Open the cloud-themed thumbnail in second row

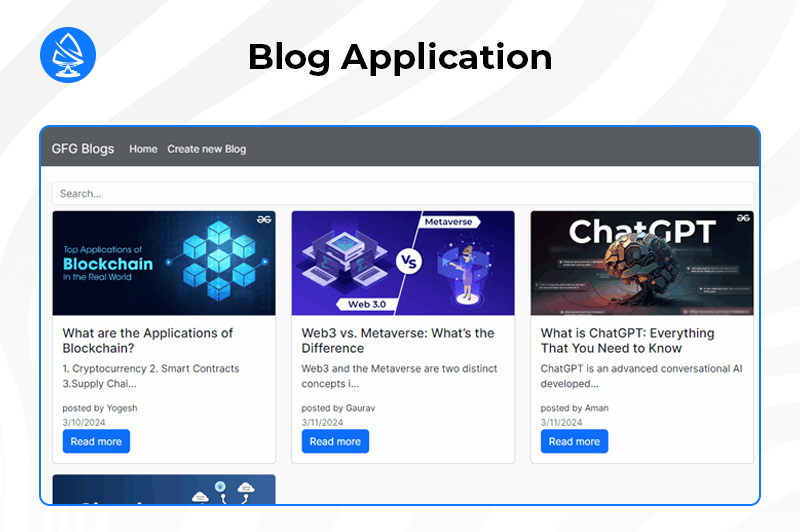[164, 489]
